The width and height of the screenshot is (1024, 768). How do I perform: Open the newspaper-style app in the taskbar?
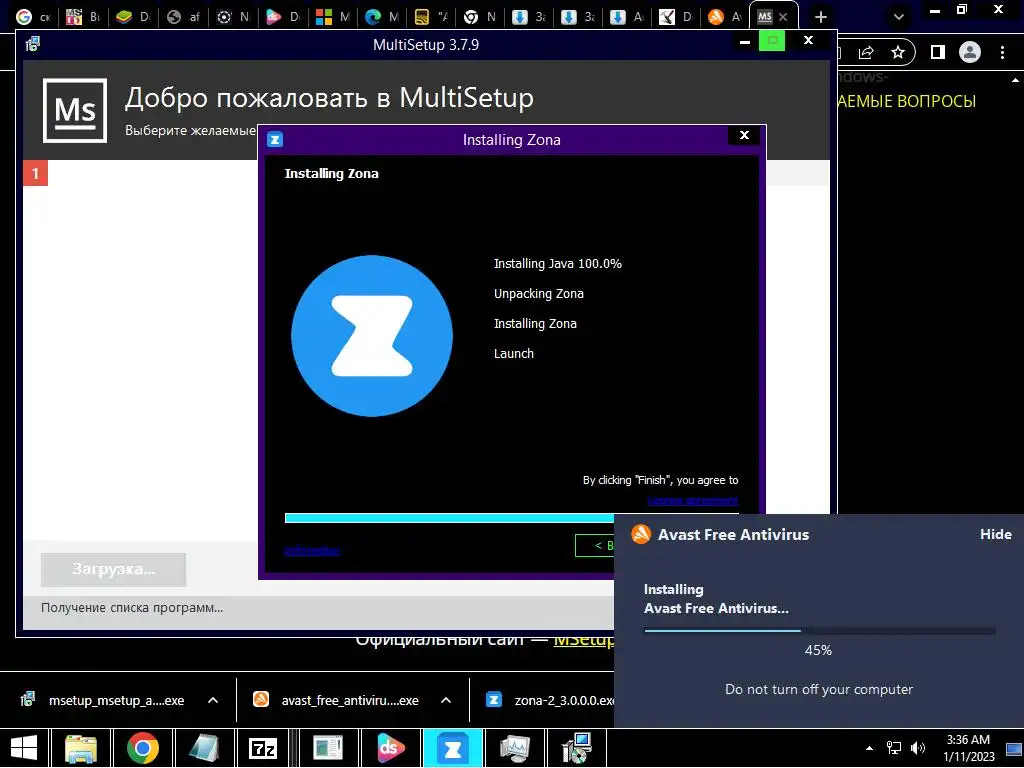327,748
